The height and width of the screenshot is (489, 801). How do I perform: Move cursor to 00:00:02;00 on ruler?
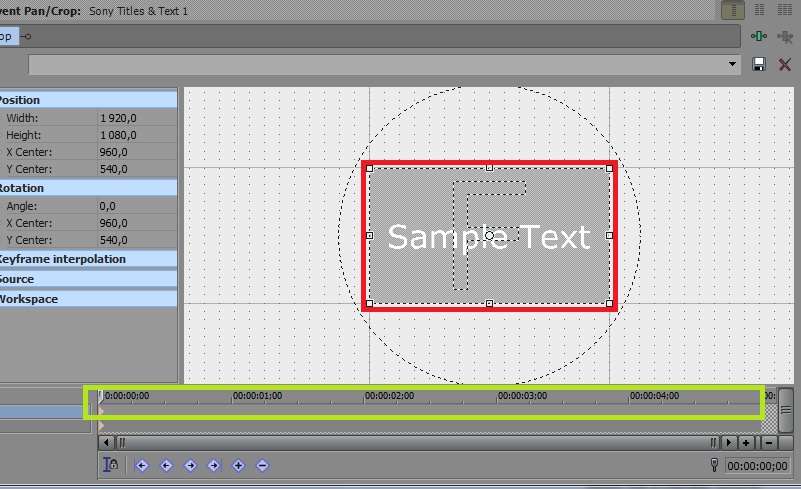(x=389, y=396)
